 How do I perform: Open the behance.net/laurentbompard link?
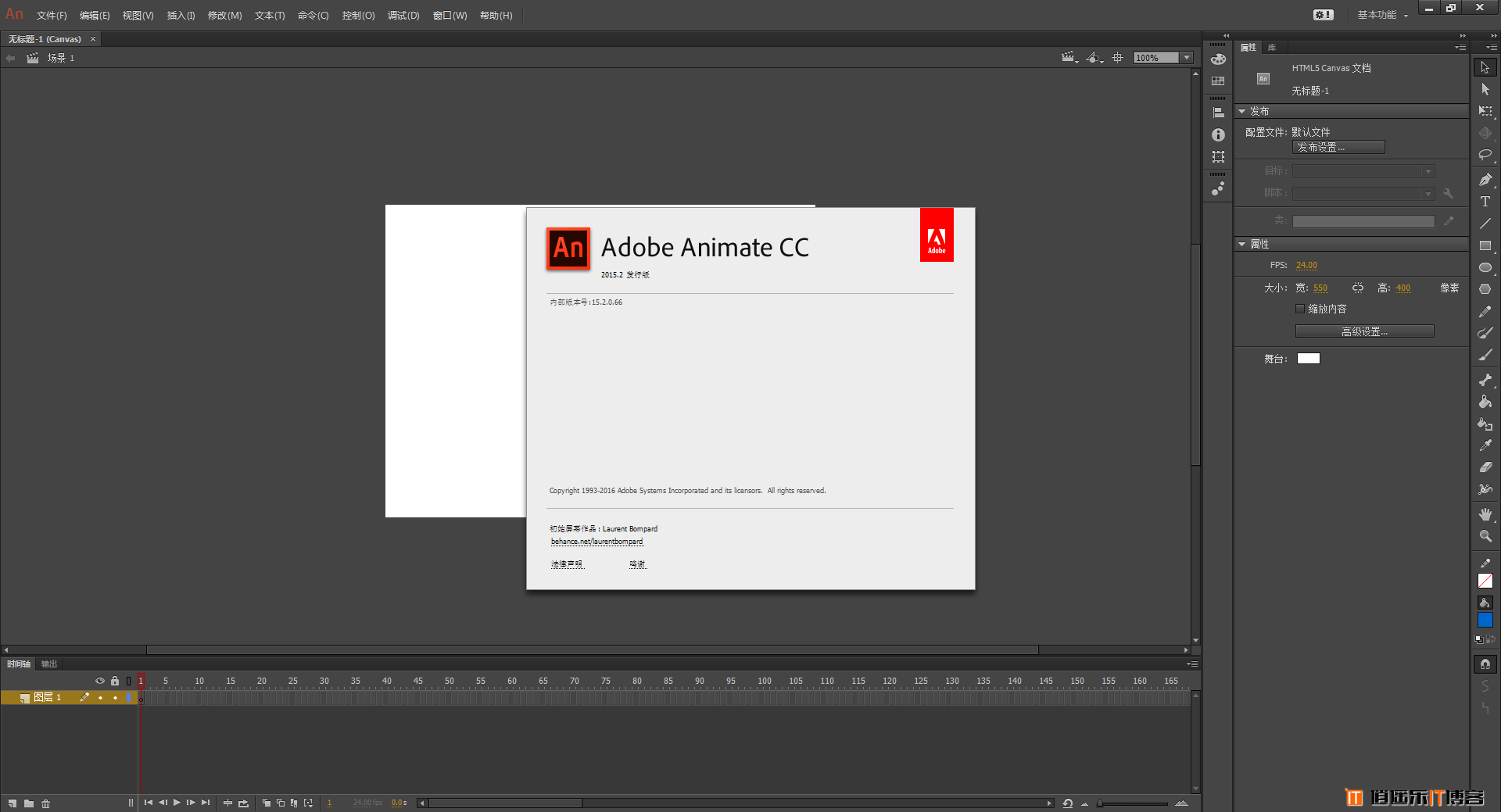point(596,542)
